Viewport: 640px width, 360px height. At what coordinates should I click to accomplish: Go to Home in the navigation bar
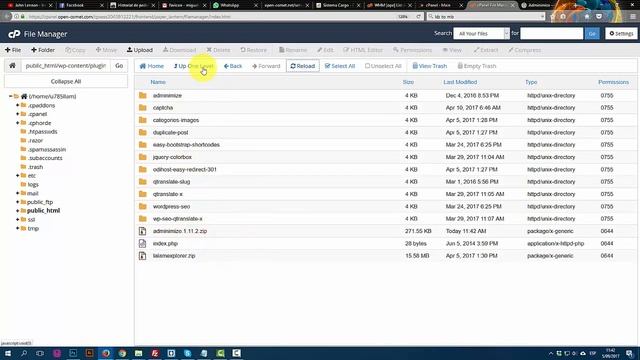coord(151,66)
